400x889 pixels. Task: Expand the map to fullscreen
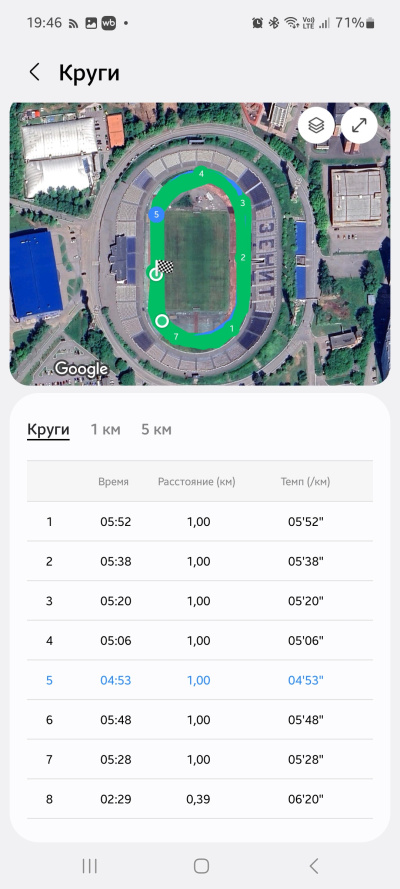pyautogui.click(x=359, y=125)
